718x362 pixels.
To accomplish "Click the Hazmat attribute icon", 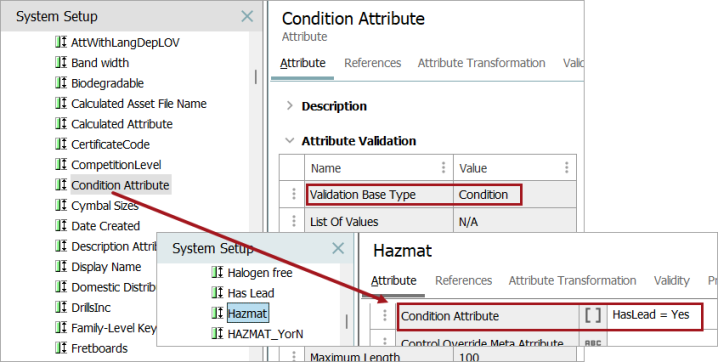I will [x=218, y=313].
